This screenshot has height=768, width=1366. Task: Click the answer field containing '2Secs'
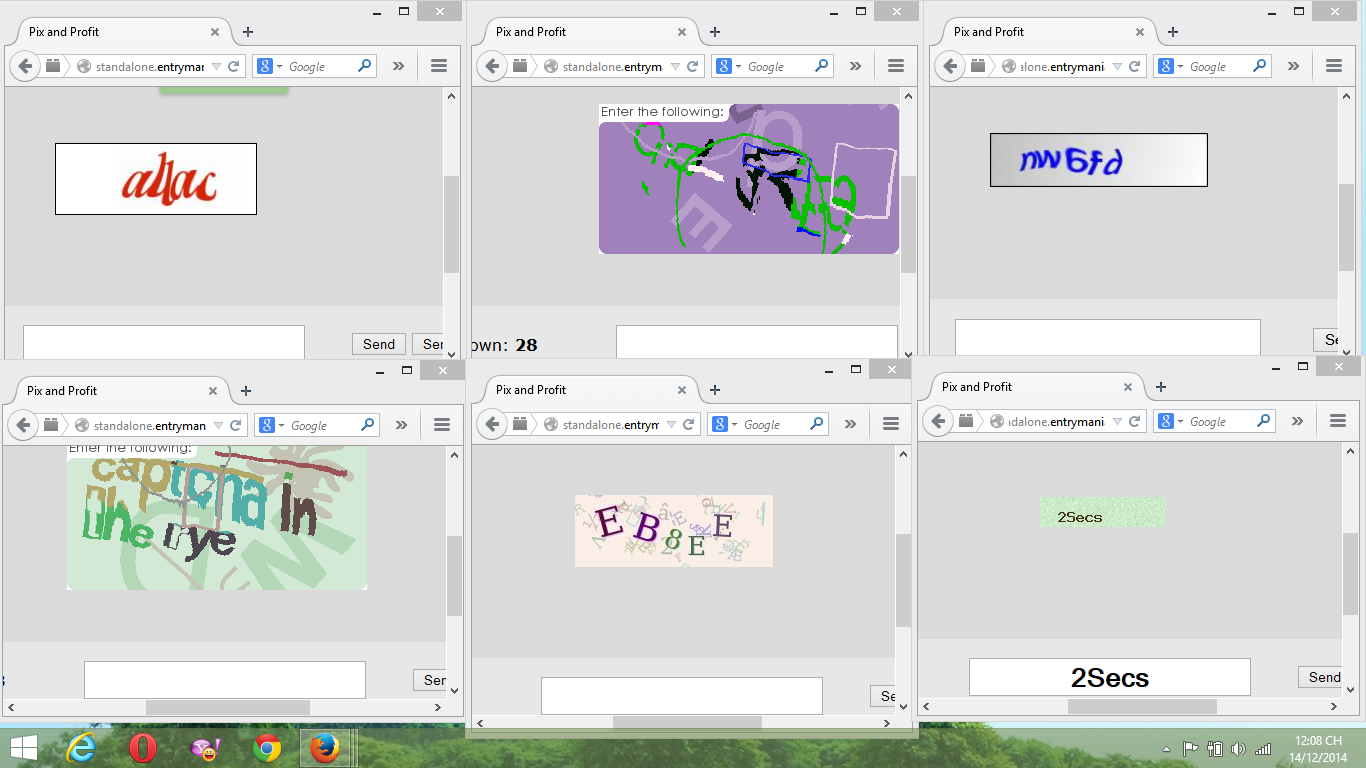pos(1110,677)
